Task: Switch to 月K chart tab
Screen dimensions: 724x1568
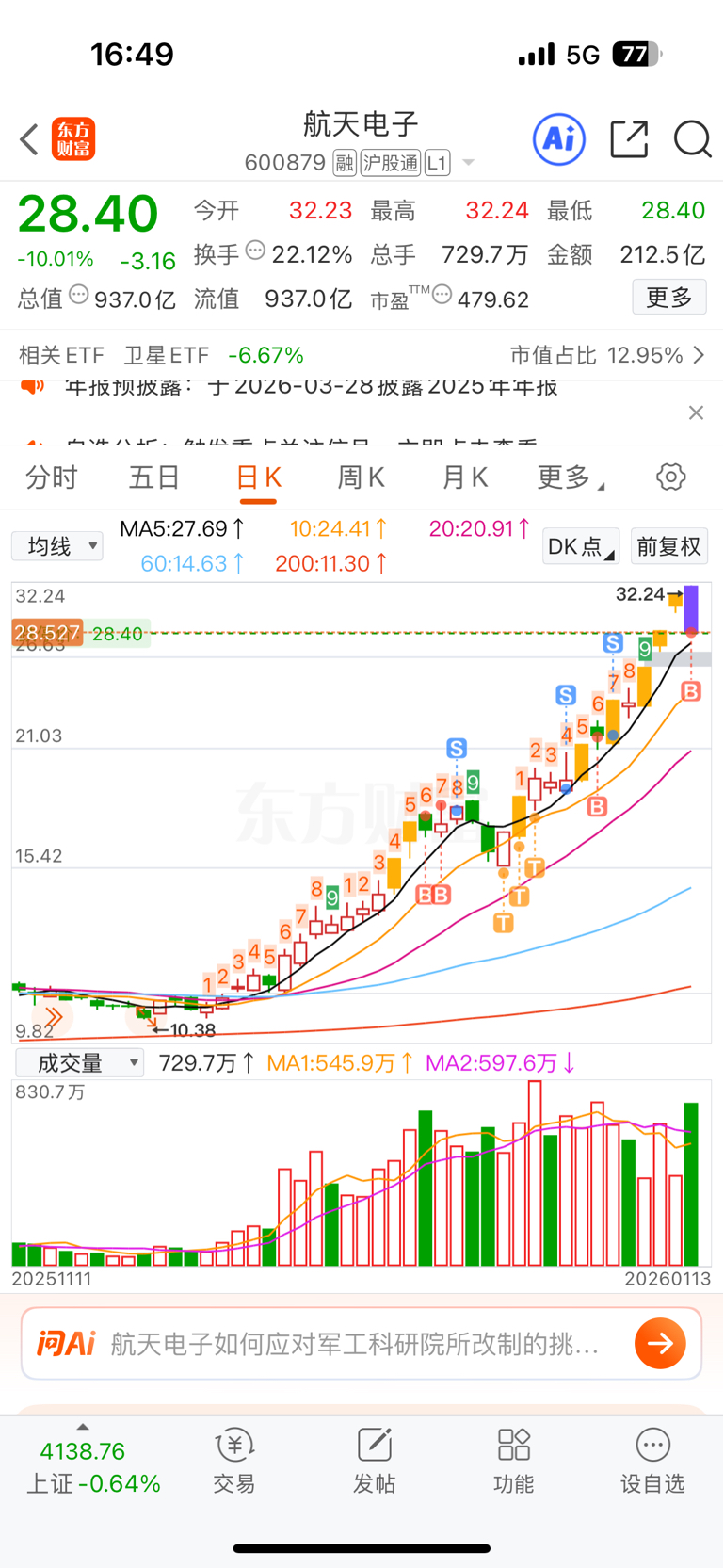Action: [464, 477]
